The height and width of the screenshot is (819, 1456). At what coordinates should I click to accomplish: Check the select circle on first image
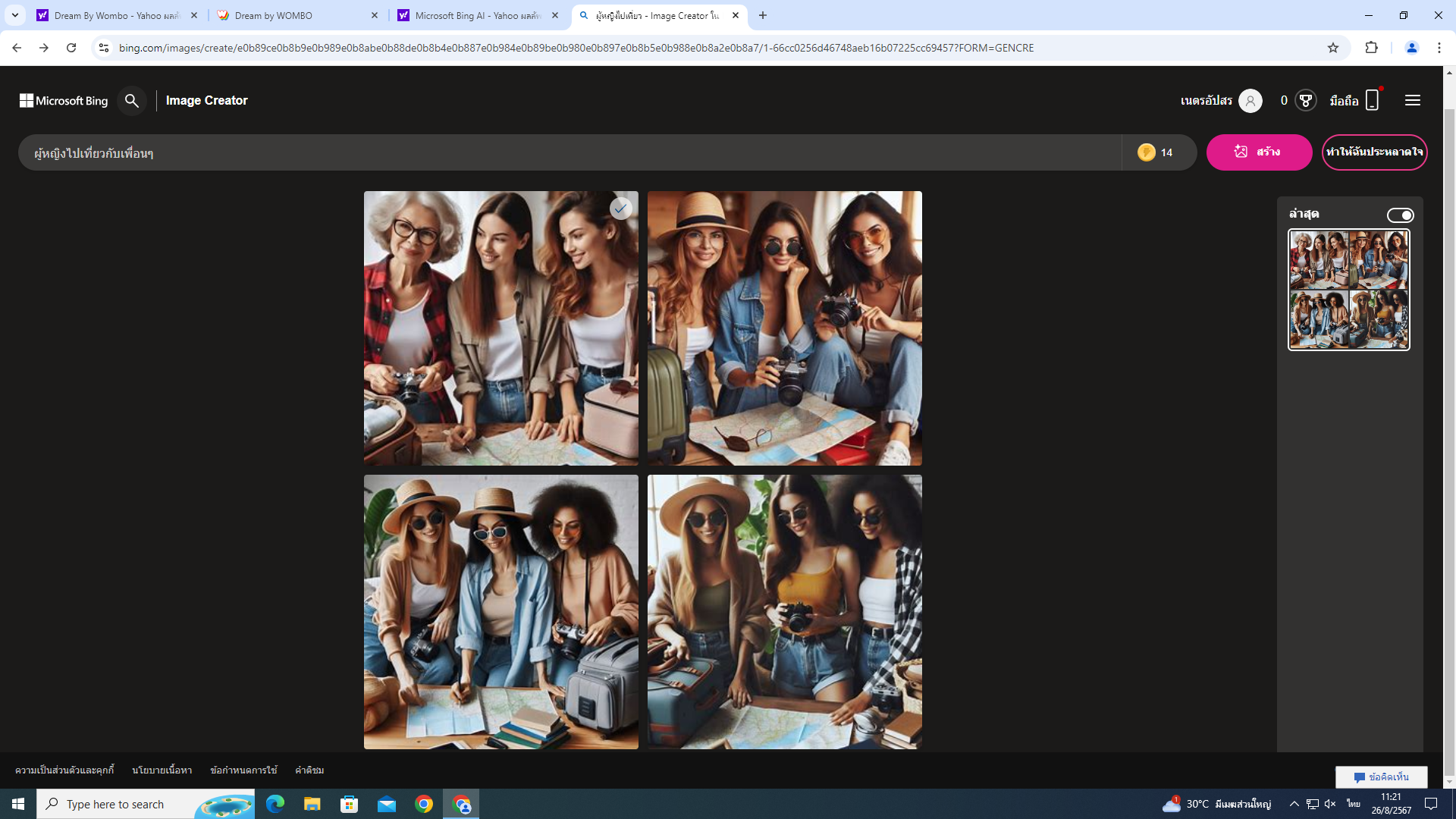(x=620, y=209)
